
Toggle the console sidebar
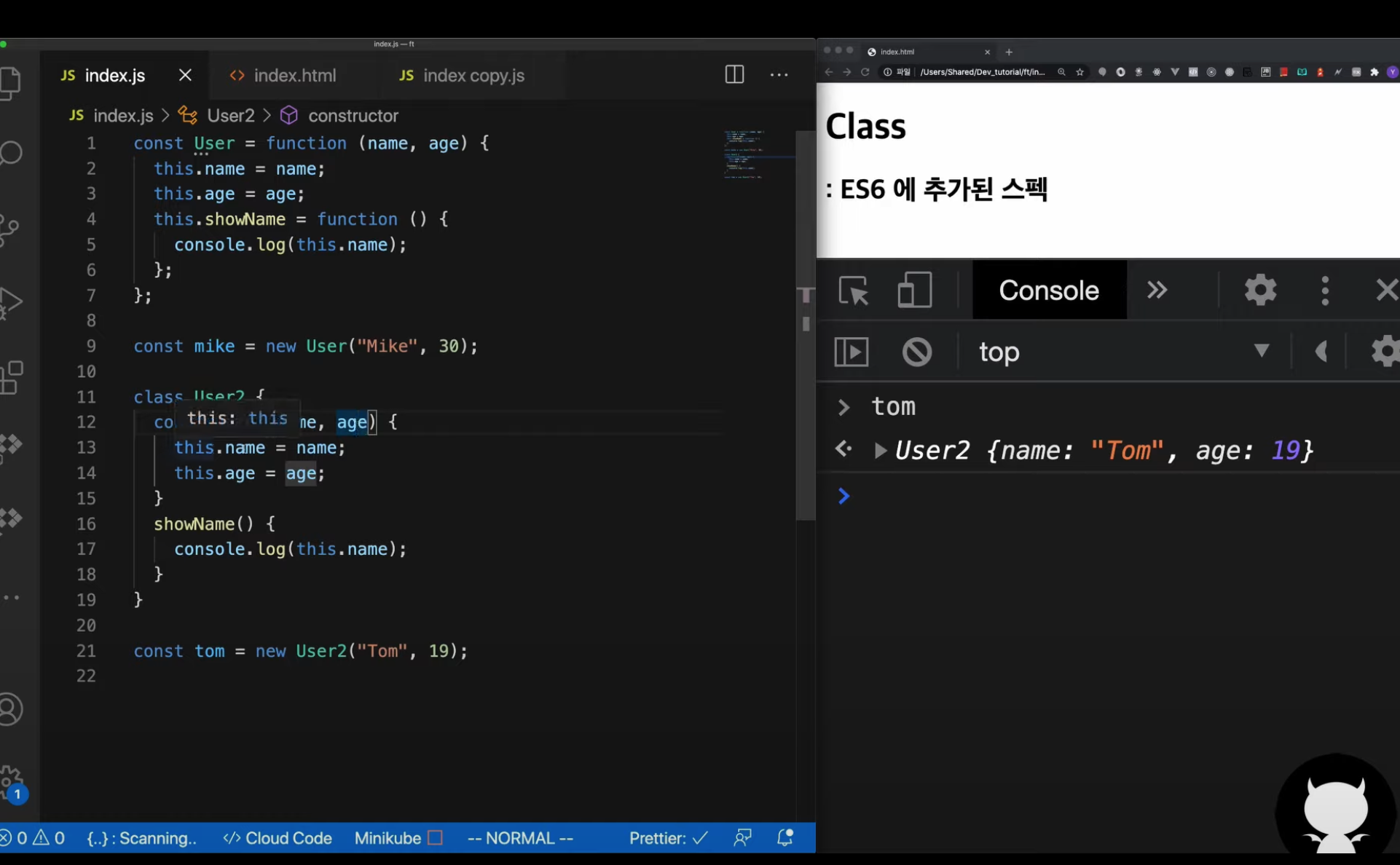pos(851,352)
